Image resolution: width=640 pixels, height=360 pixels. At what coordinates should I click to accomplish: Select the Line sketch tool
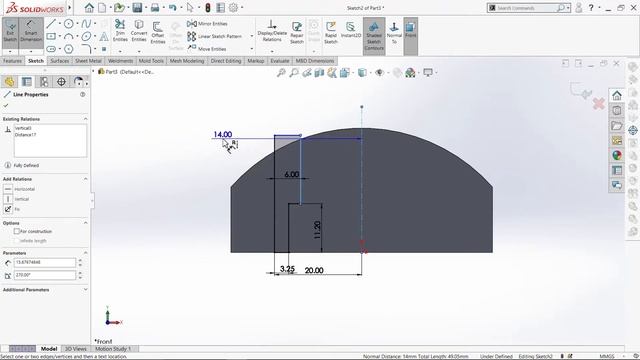pos(51,24)
